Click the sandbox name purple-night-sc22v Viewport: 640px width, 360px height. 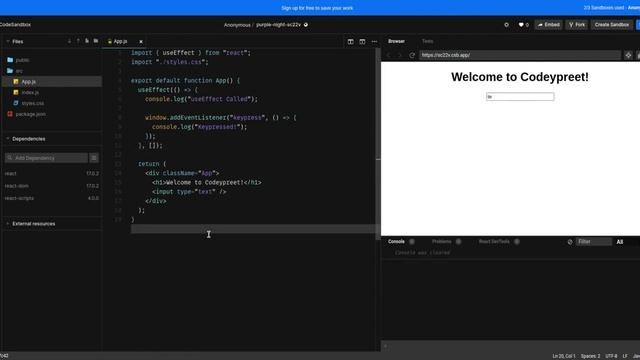[x=278, y=25]
